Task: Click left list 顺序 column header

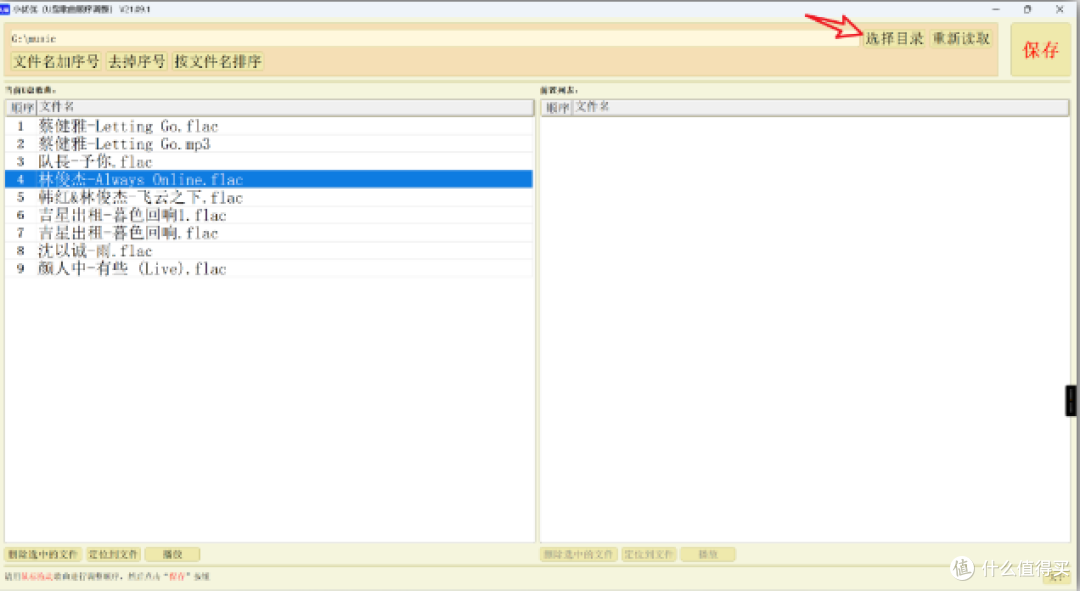Action: coord(21,107)
